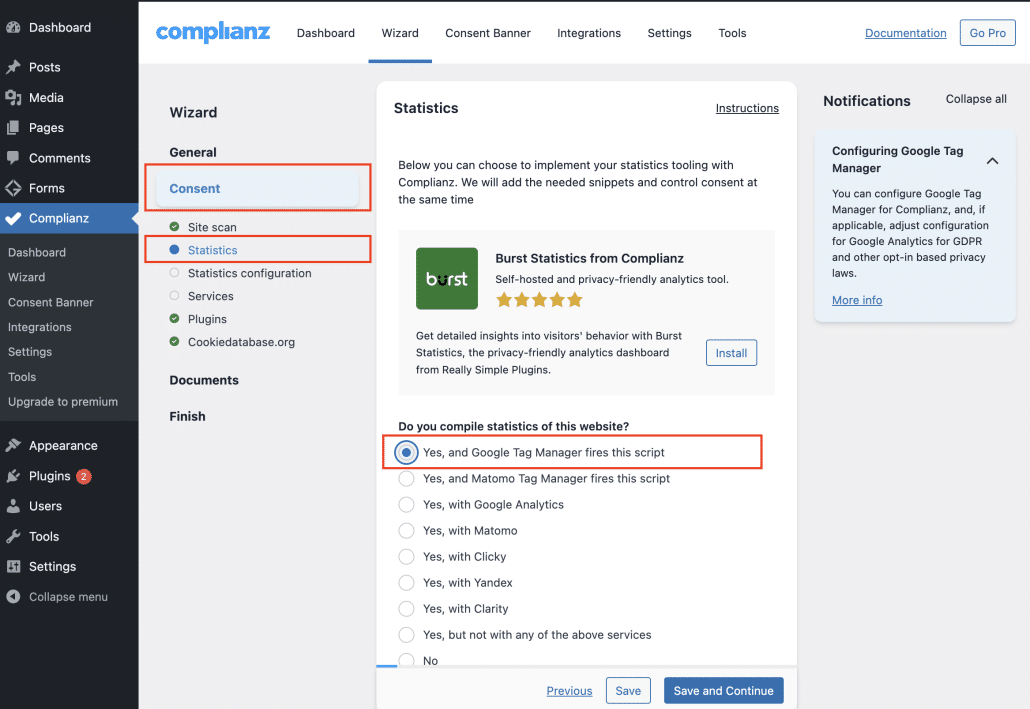Open the Complianz Dashboard top tab
1030x709 pixels.
pyautogui.click(x=326, y=33)
